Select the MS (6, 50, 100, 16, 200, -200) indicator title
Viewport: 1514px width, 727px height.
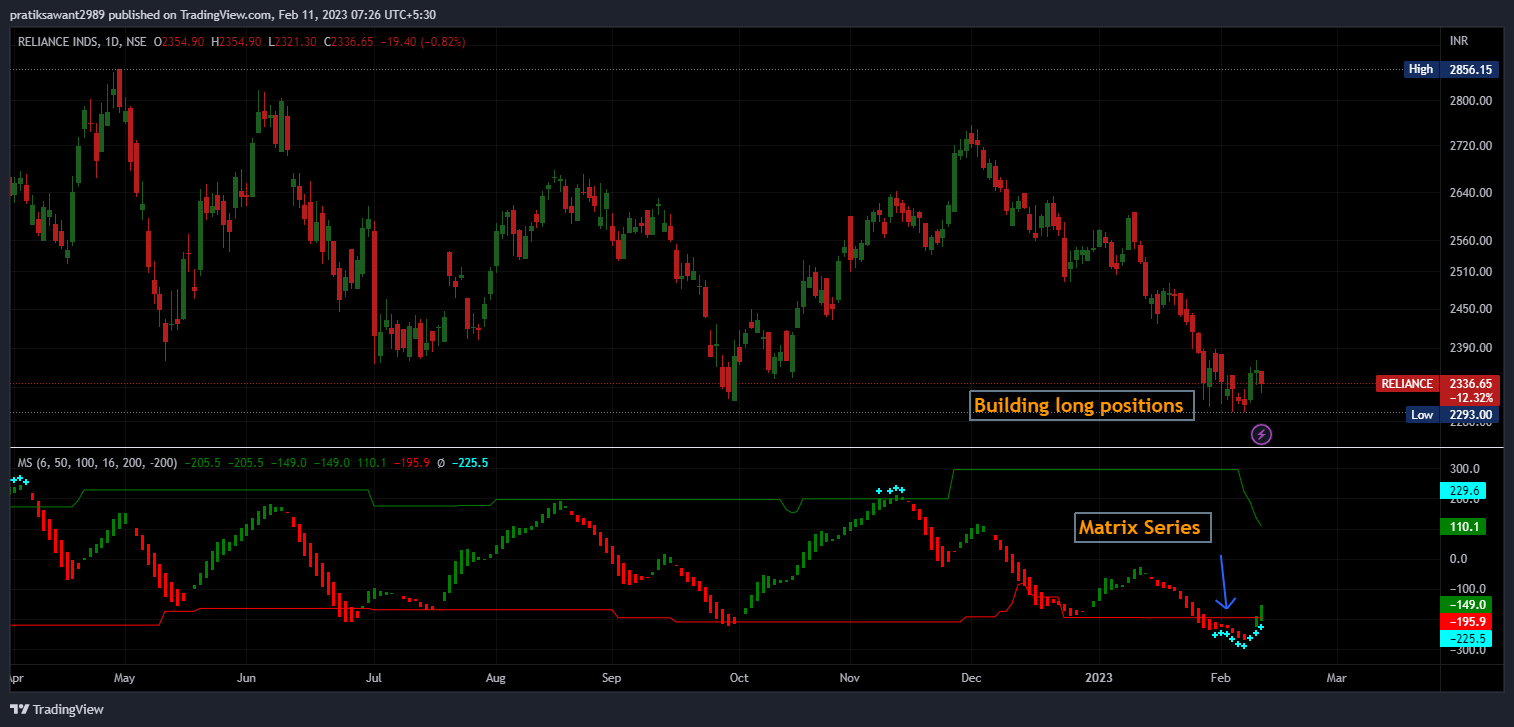click(98, 463)
